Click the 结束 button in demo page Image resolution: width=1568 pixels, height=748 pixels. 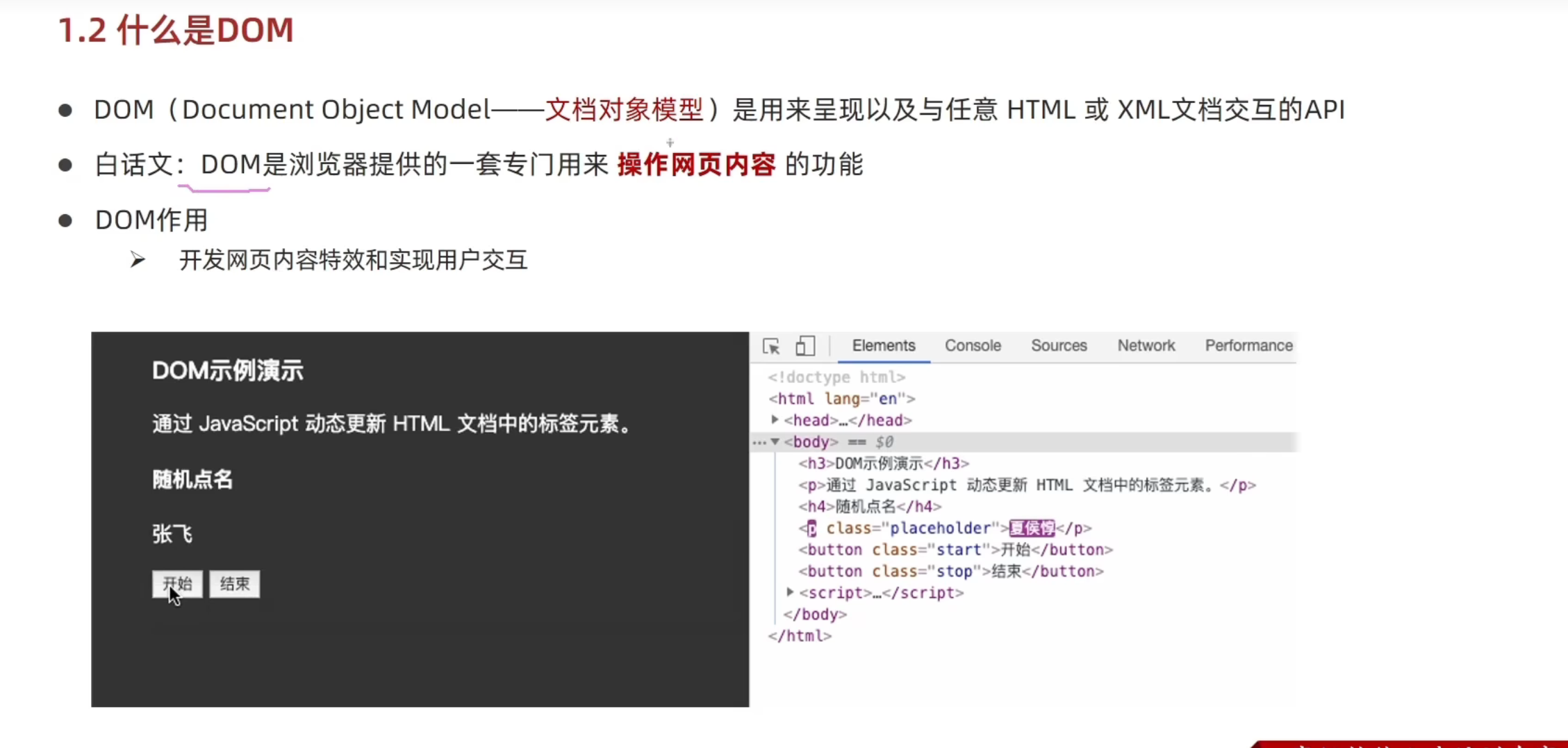[235, 584]
